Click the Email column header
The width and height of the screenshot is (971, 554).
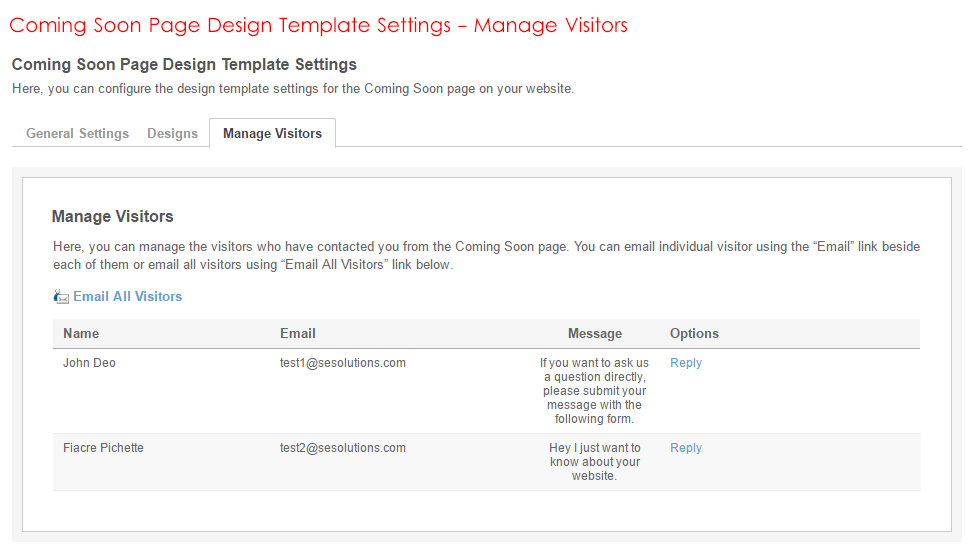click(x=297, y=333)
